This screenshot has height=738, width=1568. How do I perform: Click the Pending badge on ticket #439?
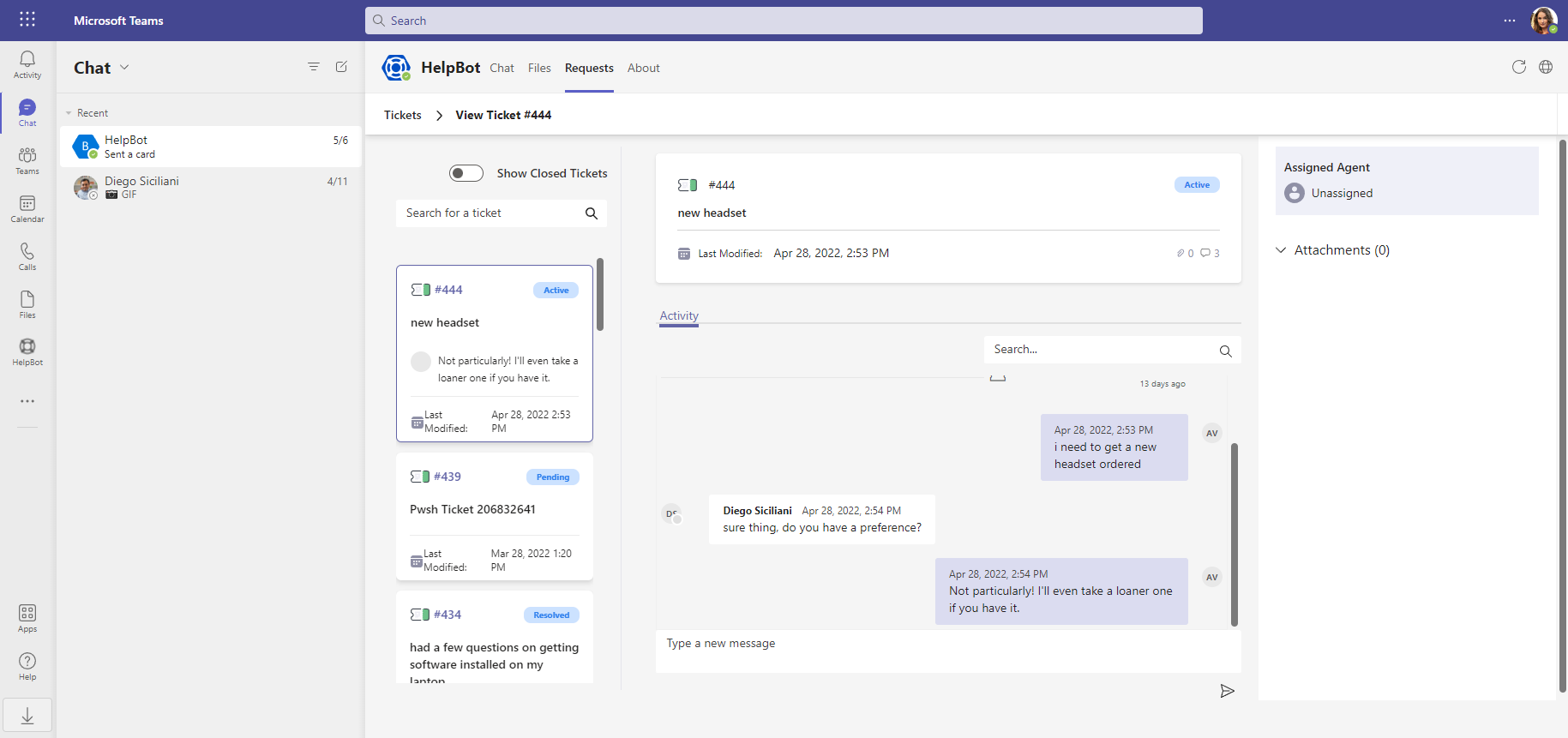pos(553,477)
